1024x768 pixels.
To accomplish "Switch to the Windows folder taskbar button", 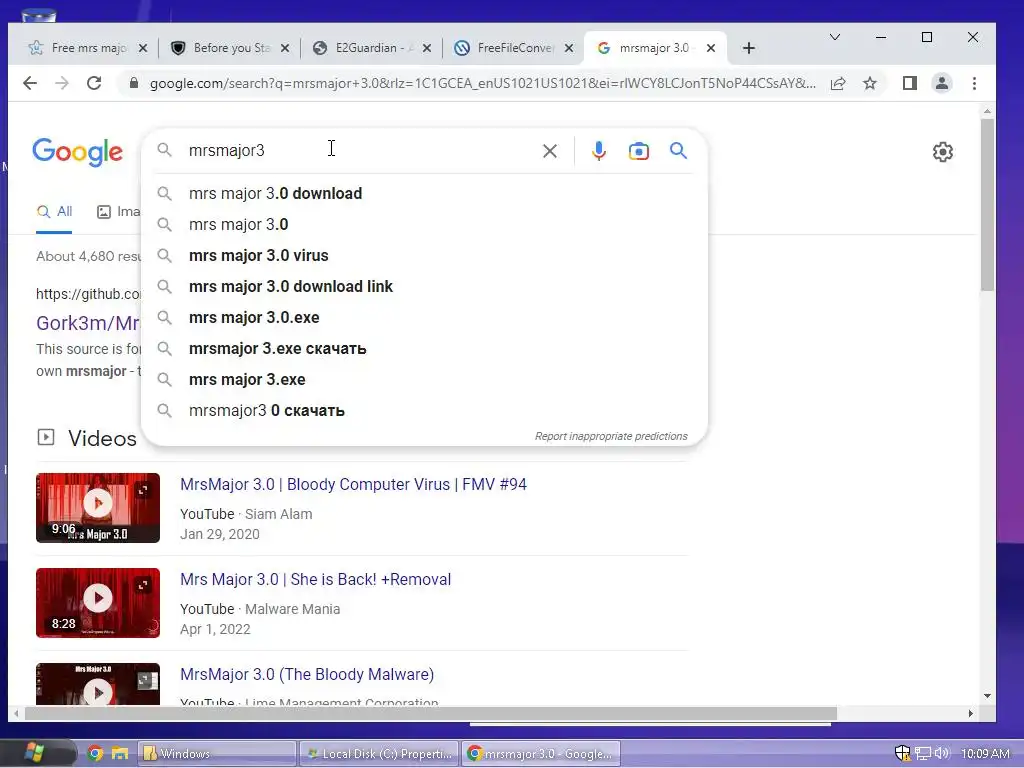I will 216,754.
